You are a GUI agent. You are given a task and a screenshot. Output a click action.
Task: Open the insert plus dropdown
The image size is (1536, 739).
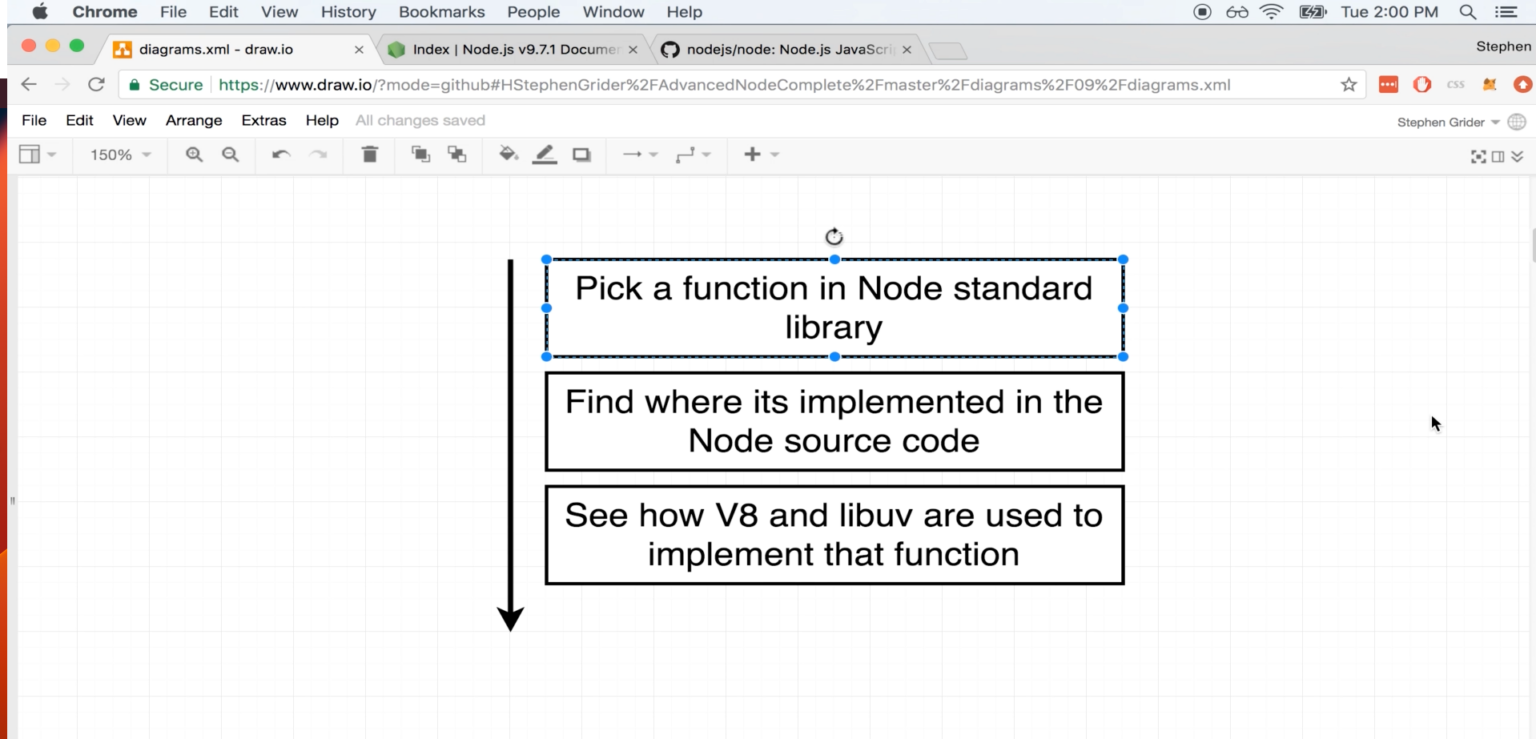click(x=760, y=155)
